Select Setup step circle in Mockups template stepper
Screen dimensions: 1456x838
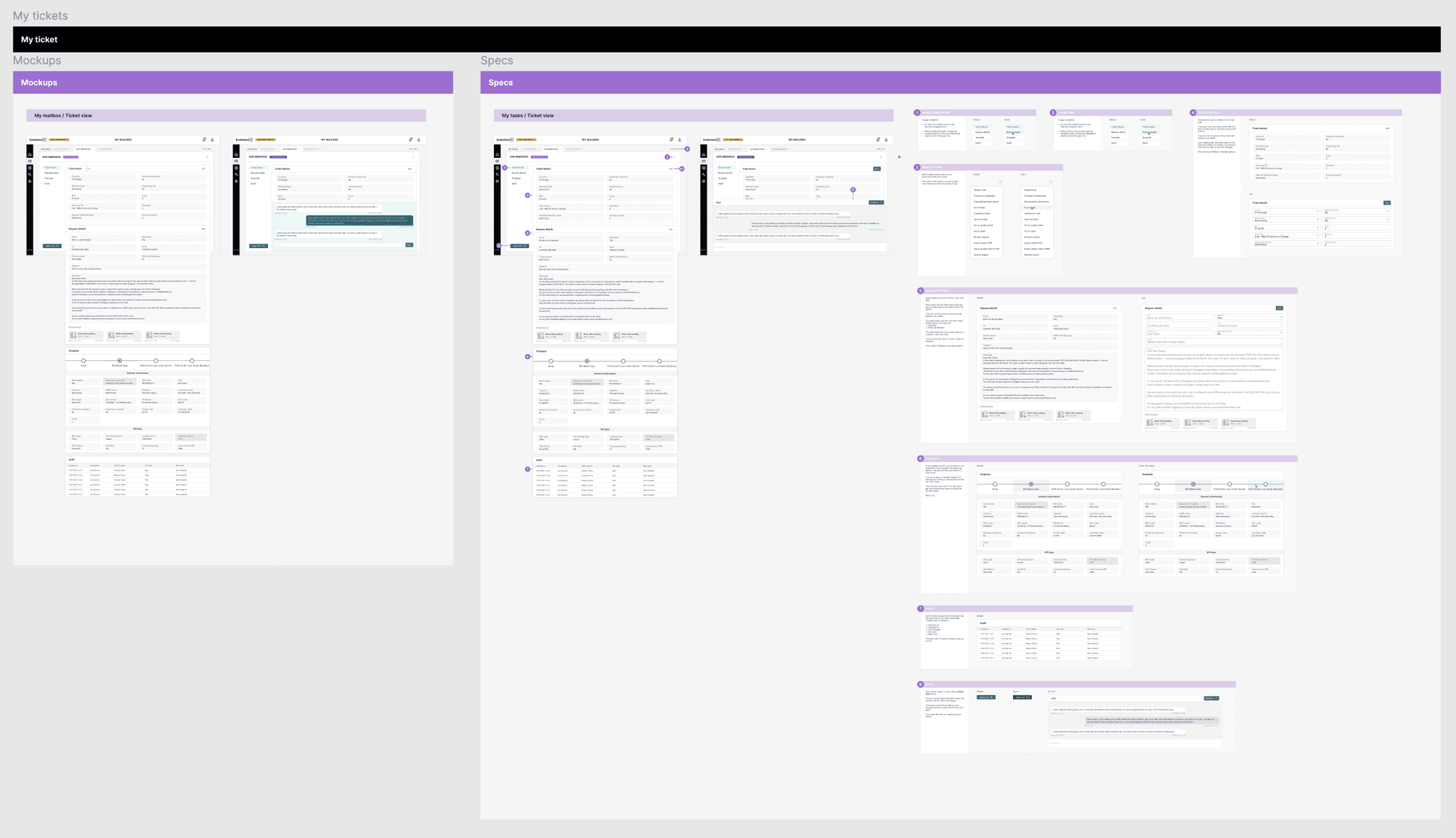83,360
